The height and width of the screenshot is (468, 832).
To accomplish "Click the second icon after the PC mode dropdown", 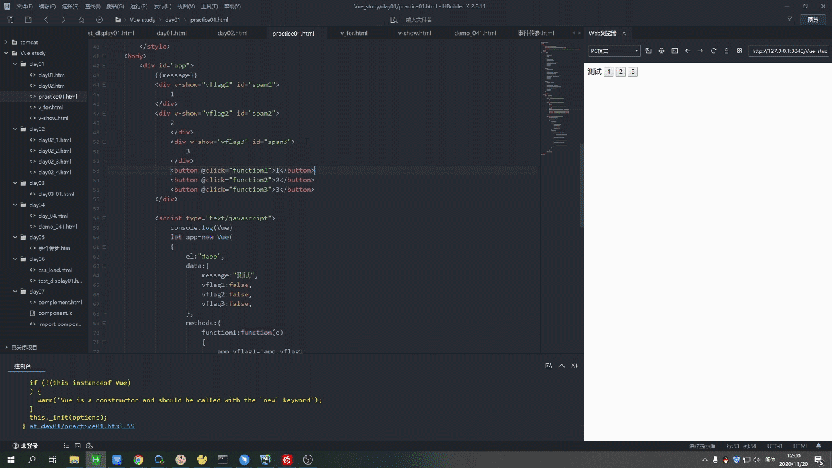I will click(x=661, y=51).
